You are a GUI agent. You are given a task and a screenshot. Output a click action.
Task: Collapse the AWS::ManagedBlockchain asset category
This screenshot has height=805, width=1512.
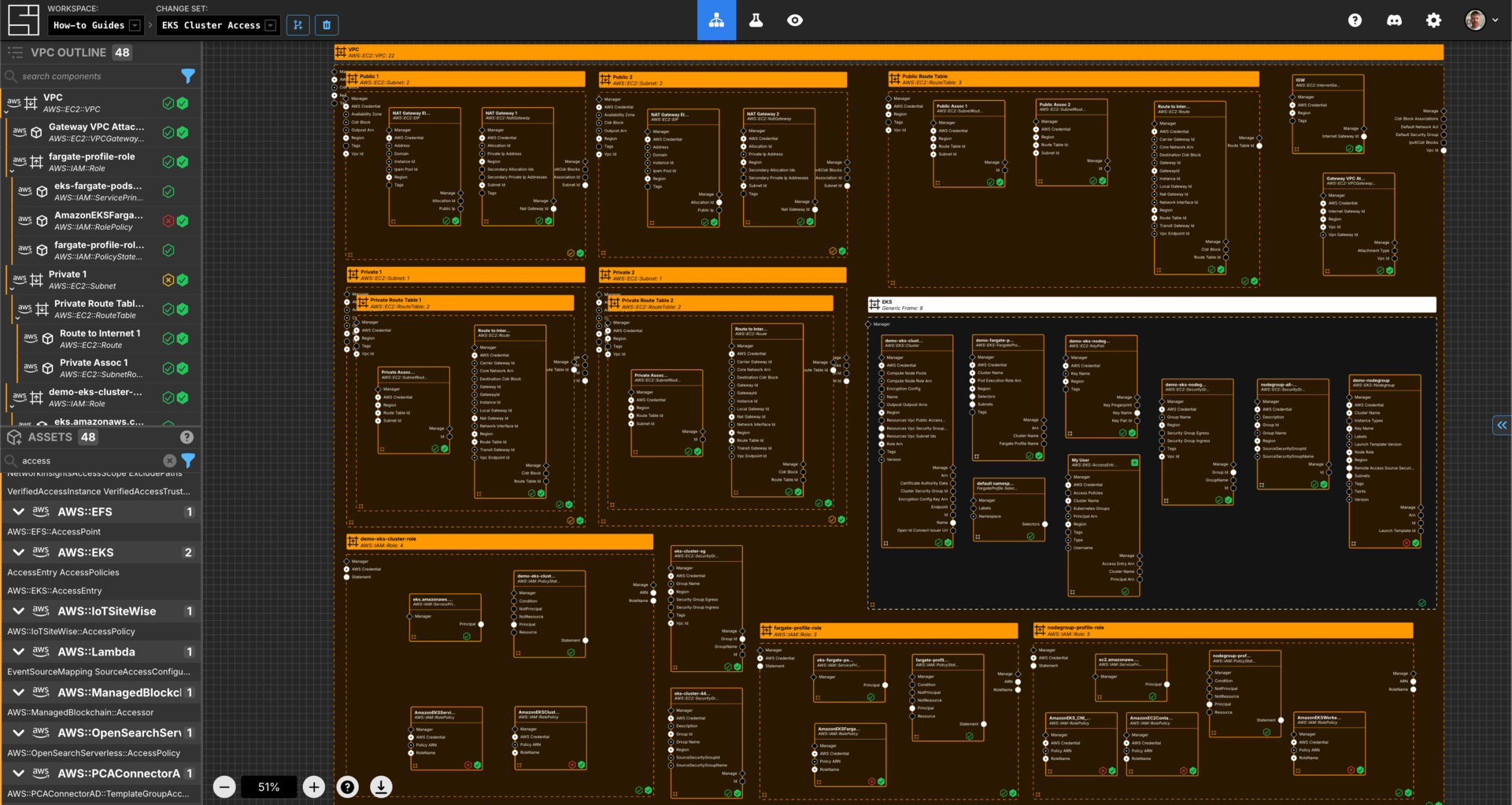click(x=18, y=692)
